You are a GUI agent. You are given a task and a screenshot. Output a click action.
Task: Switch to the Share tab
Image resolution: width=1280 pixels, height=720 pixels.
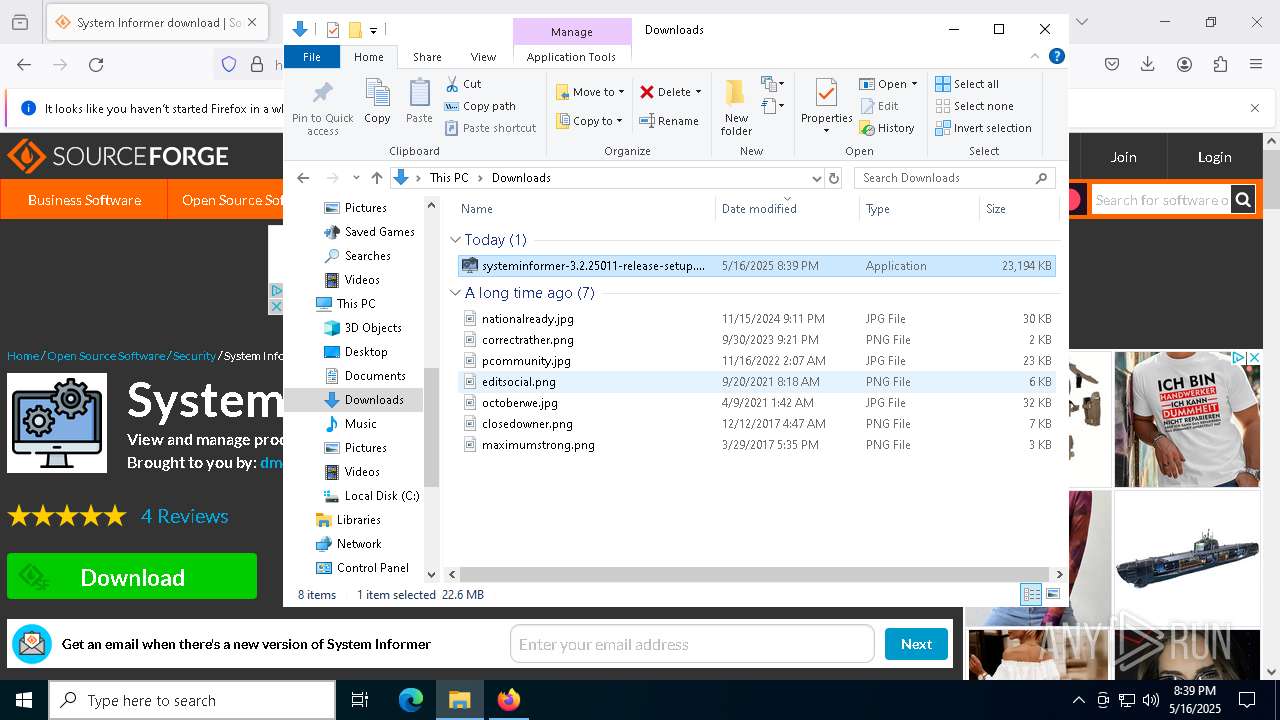427,57
